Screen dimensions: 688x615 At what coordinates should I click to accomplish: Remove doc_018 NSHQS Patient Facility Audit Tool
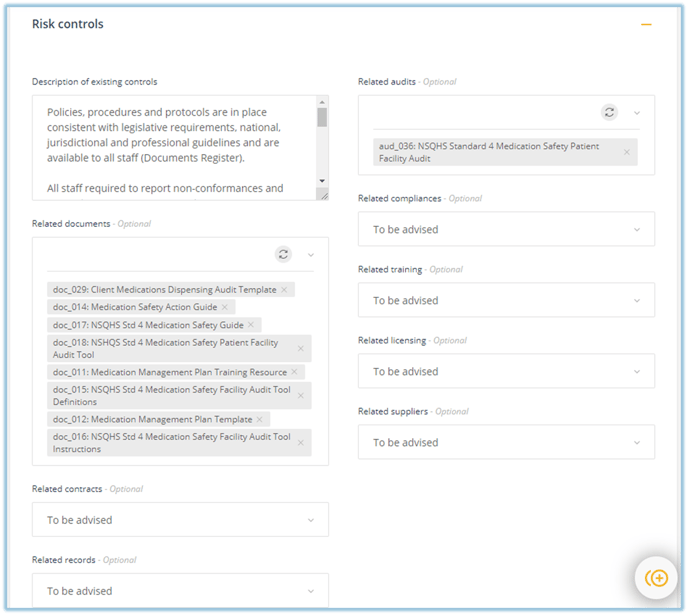pos(301,348)
